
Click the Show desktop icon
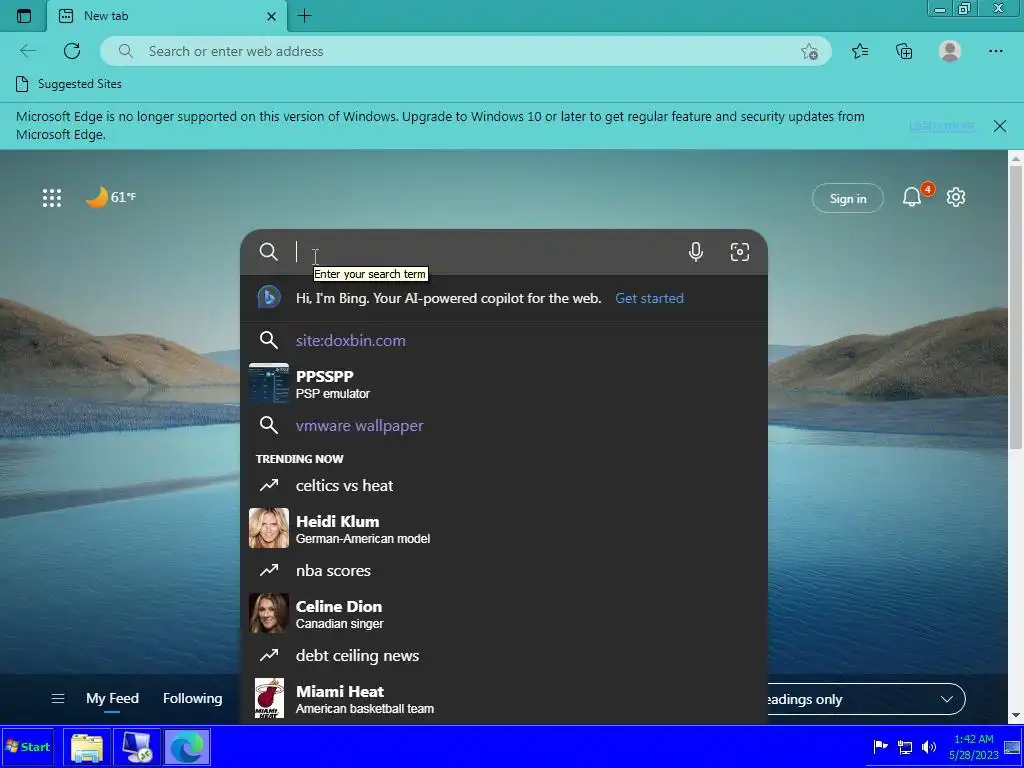coord(1012,747)
